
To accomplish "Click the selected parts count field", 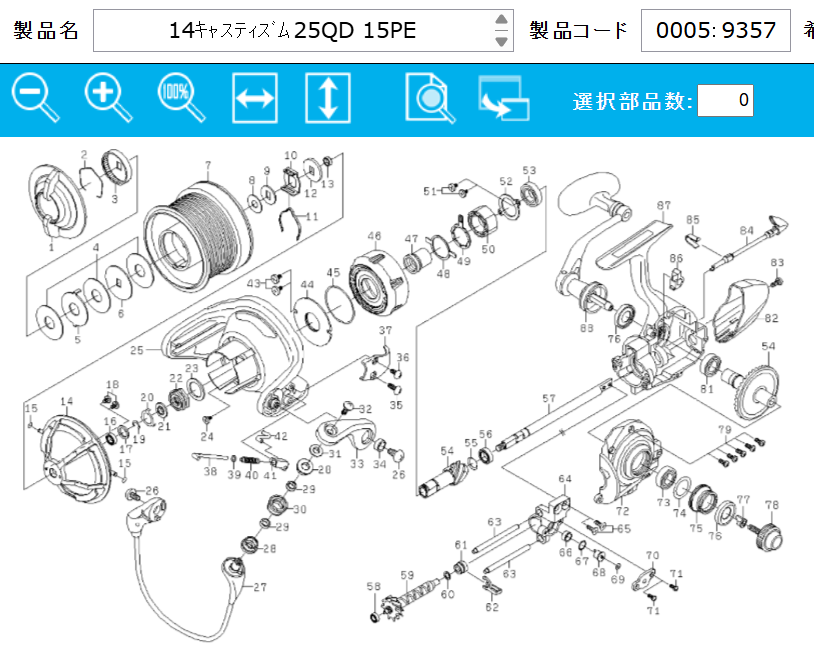I will pyautogui.click(x=725, y=100).
